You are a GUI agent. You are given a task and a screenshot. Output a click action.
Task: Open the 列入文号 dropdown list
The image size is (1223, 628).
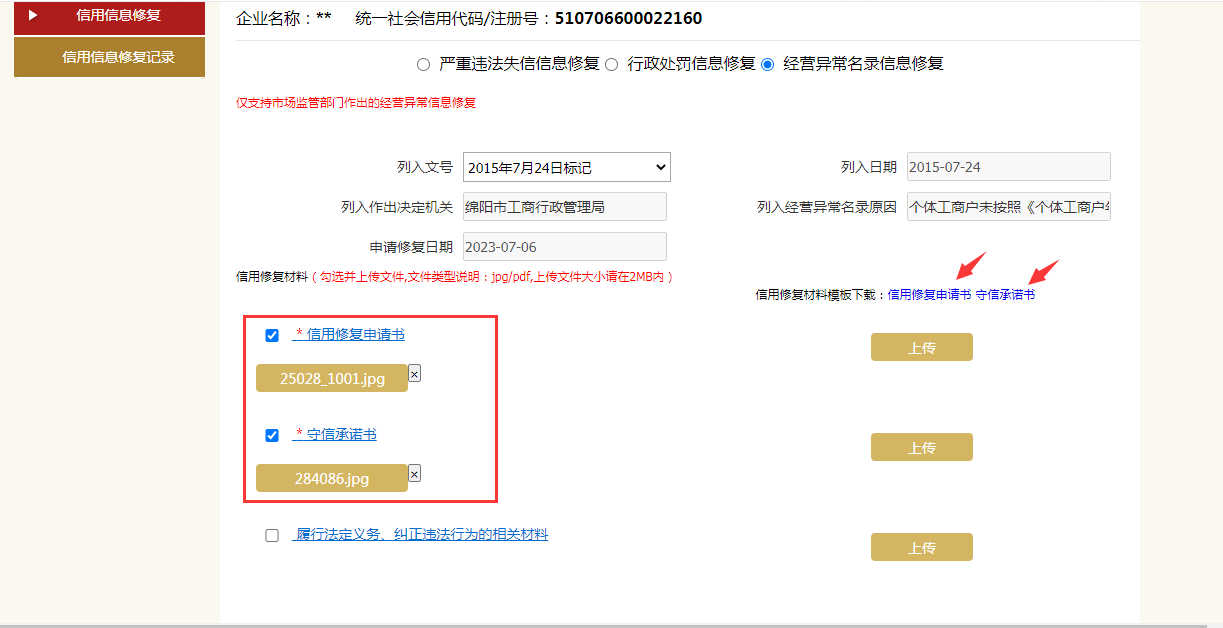pos(566,167)
